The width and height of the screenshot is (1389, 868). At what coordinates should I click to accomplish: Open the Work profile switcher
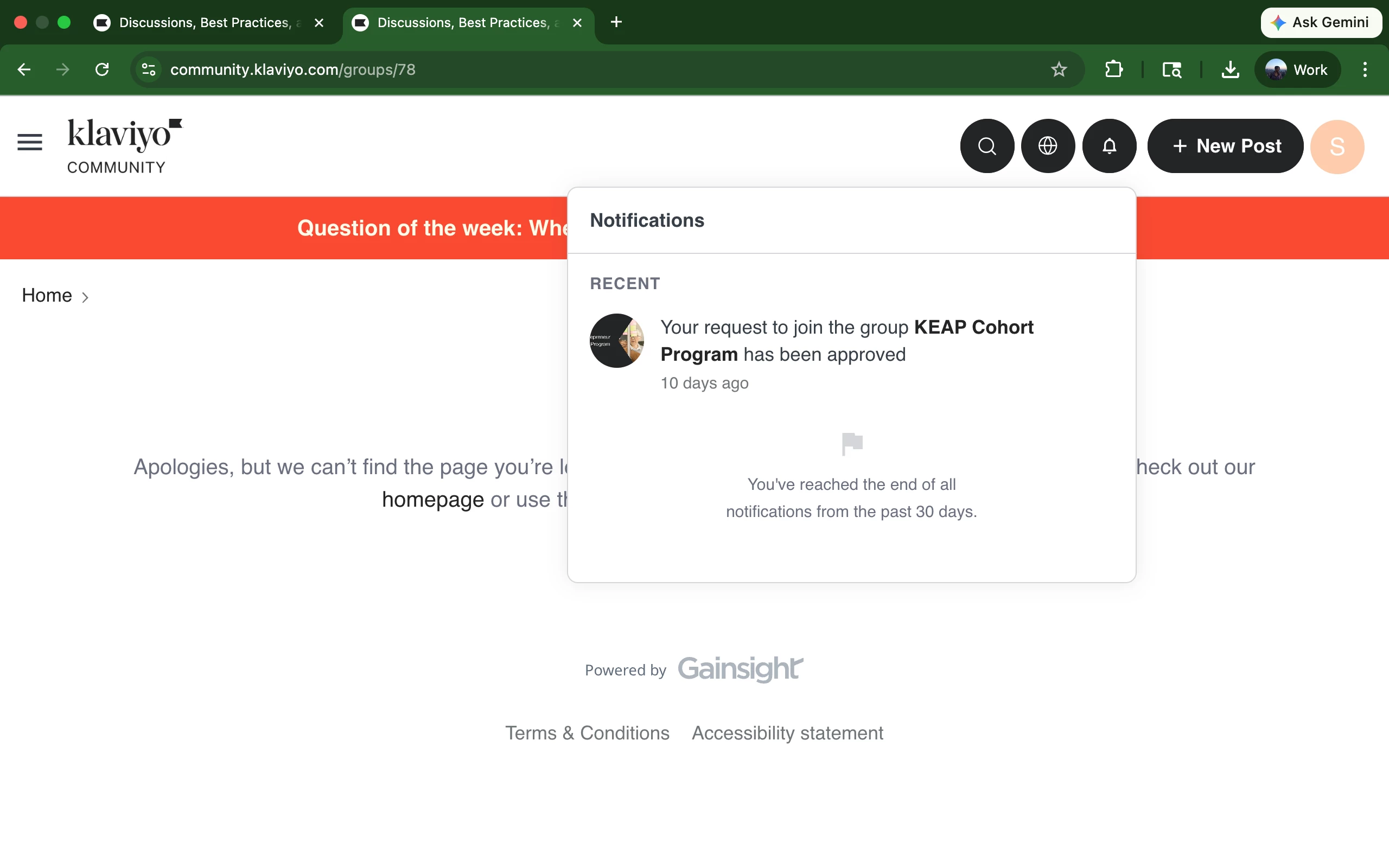pos(1297,69)
